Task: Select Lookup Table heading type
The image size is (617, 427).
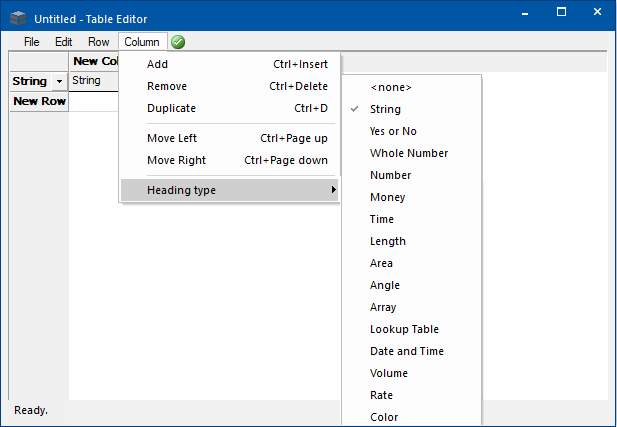Action: [x=404, y=329]
